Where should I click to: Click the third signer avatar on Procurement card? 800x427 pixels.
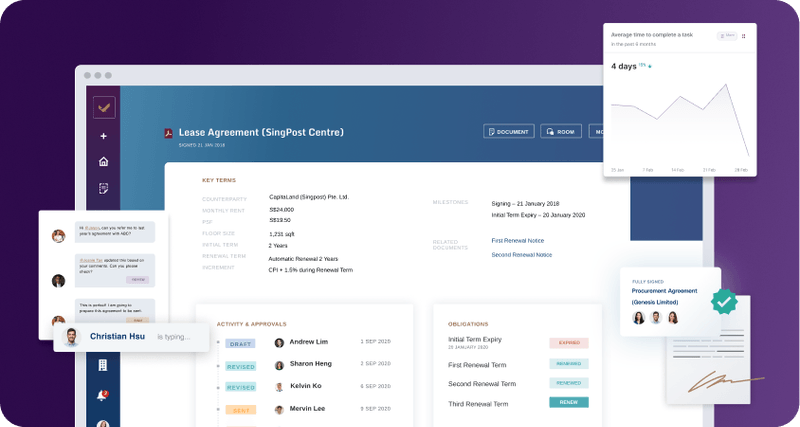tap(673, 318)
